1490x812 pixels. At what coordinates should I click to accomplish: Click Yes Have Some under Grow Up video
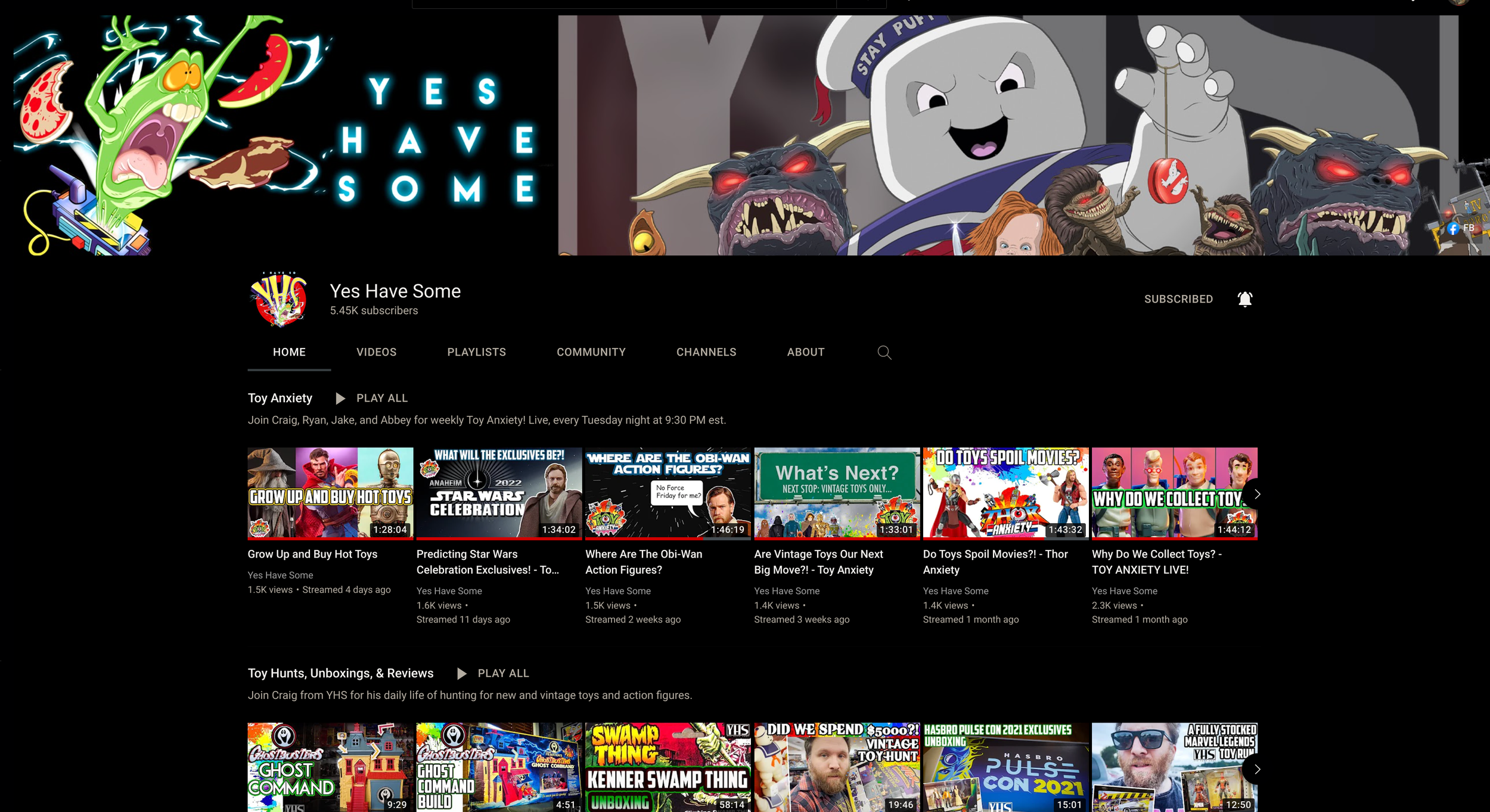[x=280, y=575]
